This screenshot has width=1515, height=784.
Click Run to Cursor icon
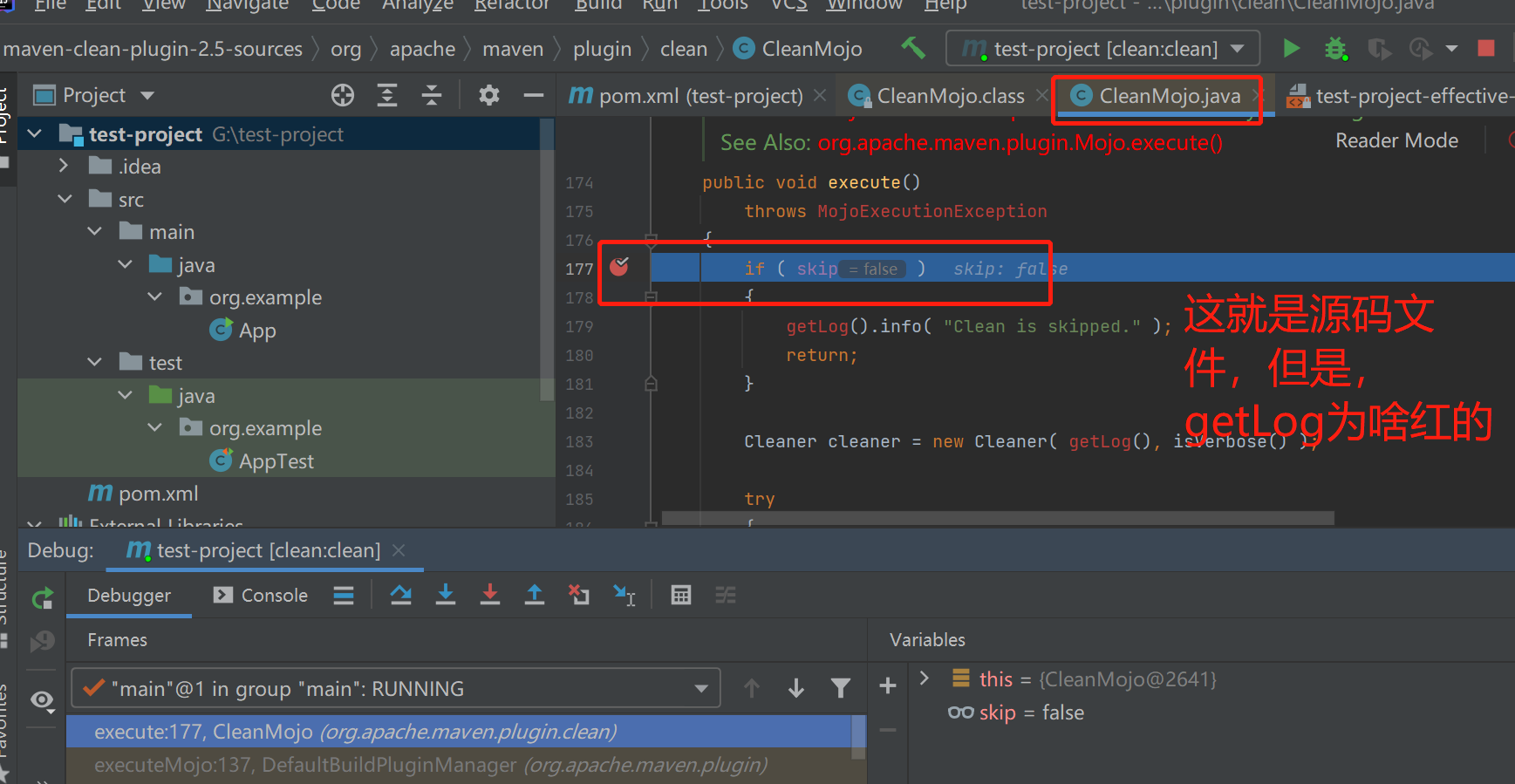[624, 595]
